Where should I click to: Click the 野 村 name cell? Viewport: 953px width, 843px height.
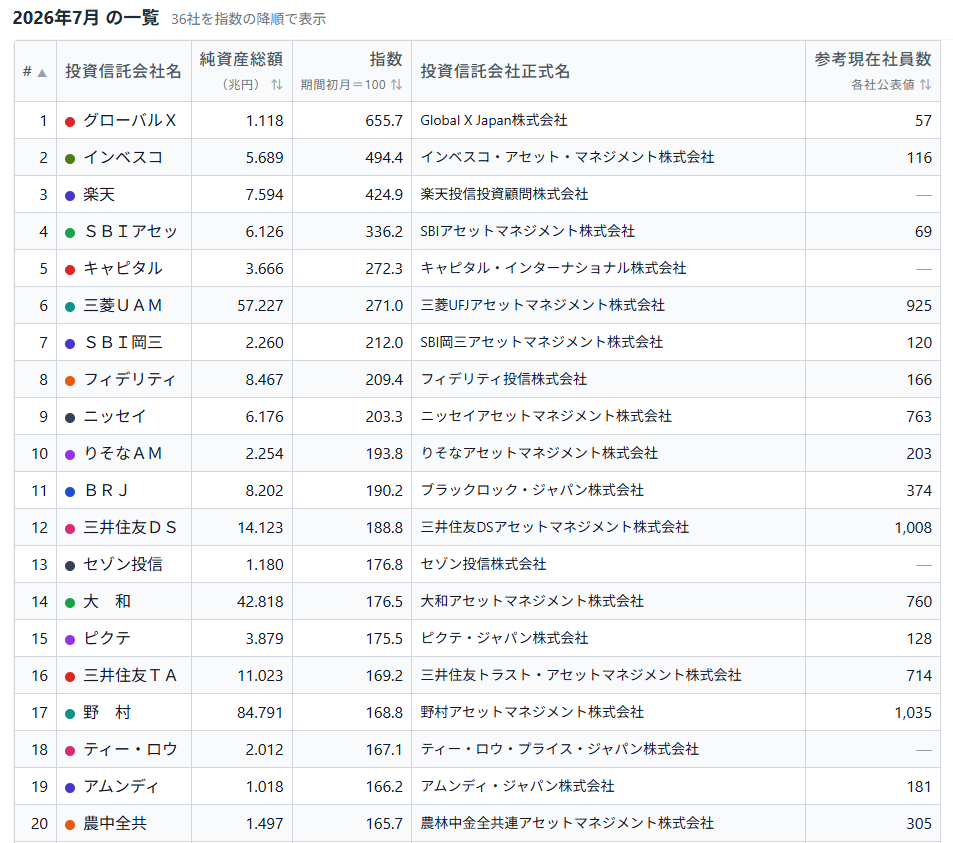point(124,712)
